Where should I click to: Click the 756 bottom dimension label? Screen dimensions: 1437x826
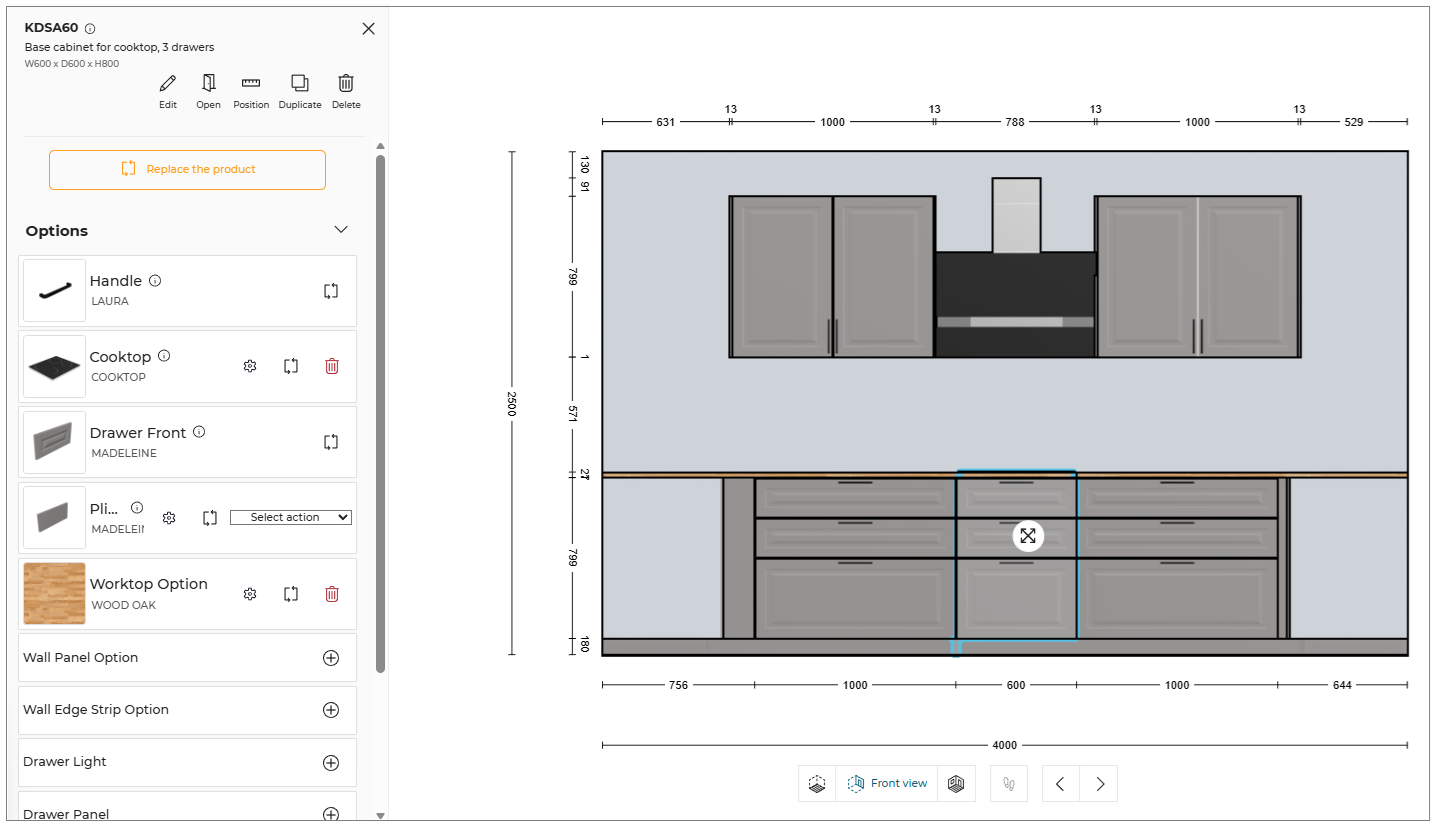click(x=678, y=685)
